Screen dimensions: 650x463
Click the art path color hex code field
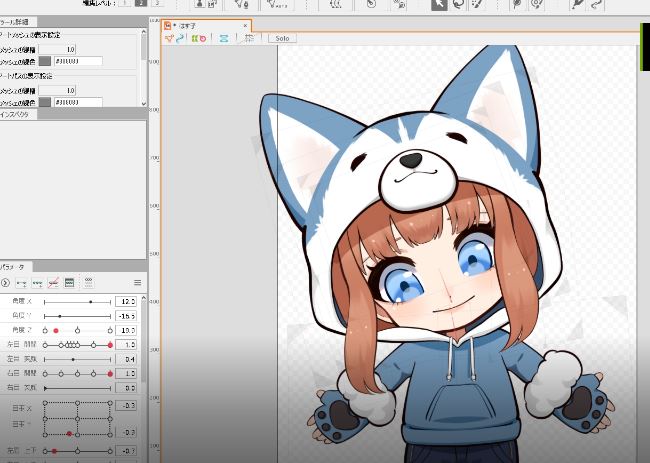pyautogui.click(x=78, y=102)
